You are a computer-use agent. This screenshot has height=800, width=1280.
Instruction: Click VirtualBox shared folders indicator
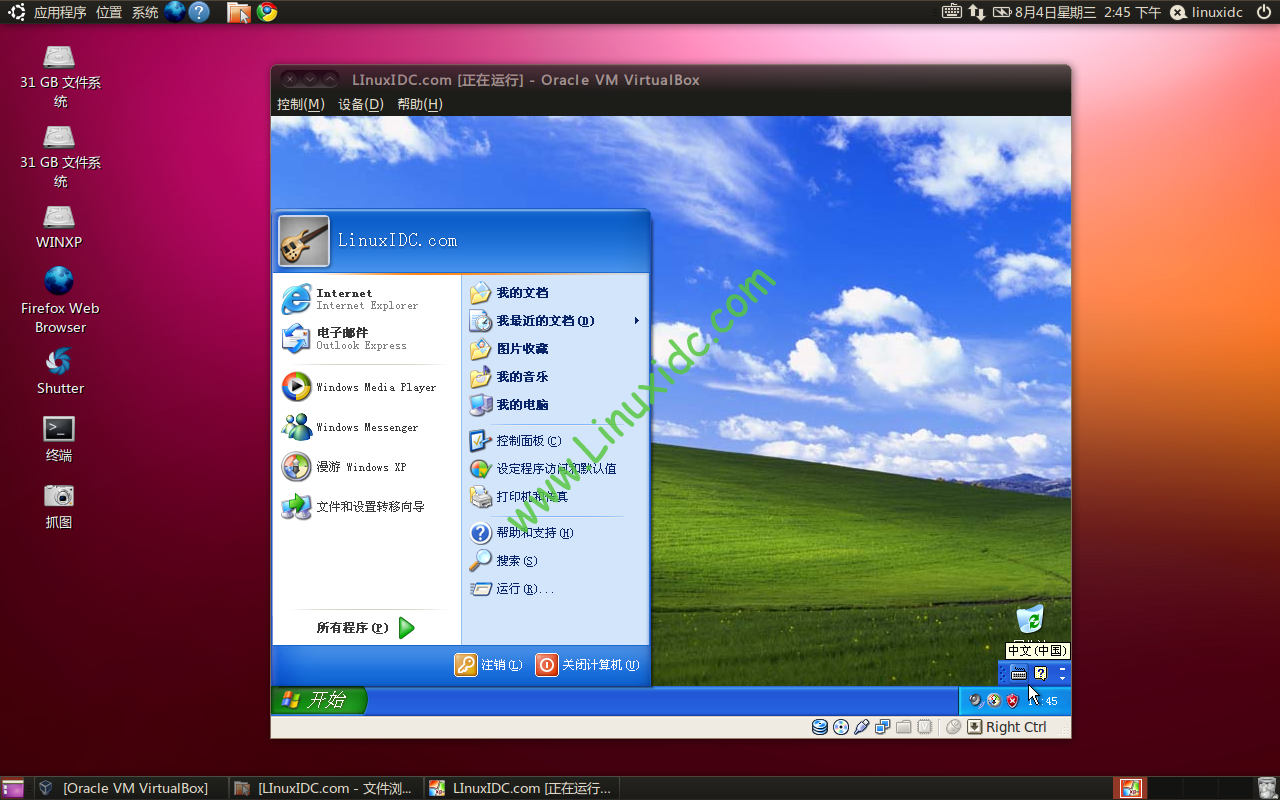(x=904, y=727)
